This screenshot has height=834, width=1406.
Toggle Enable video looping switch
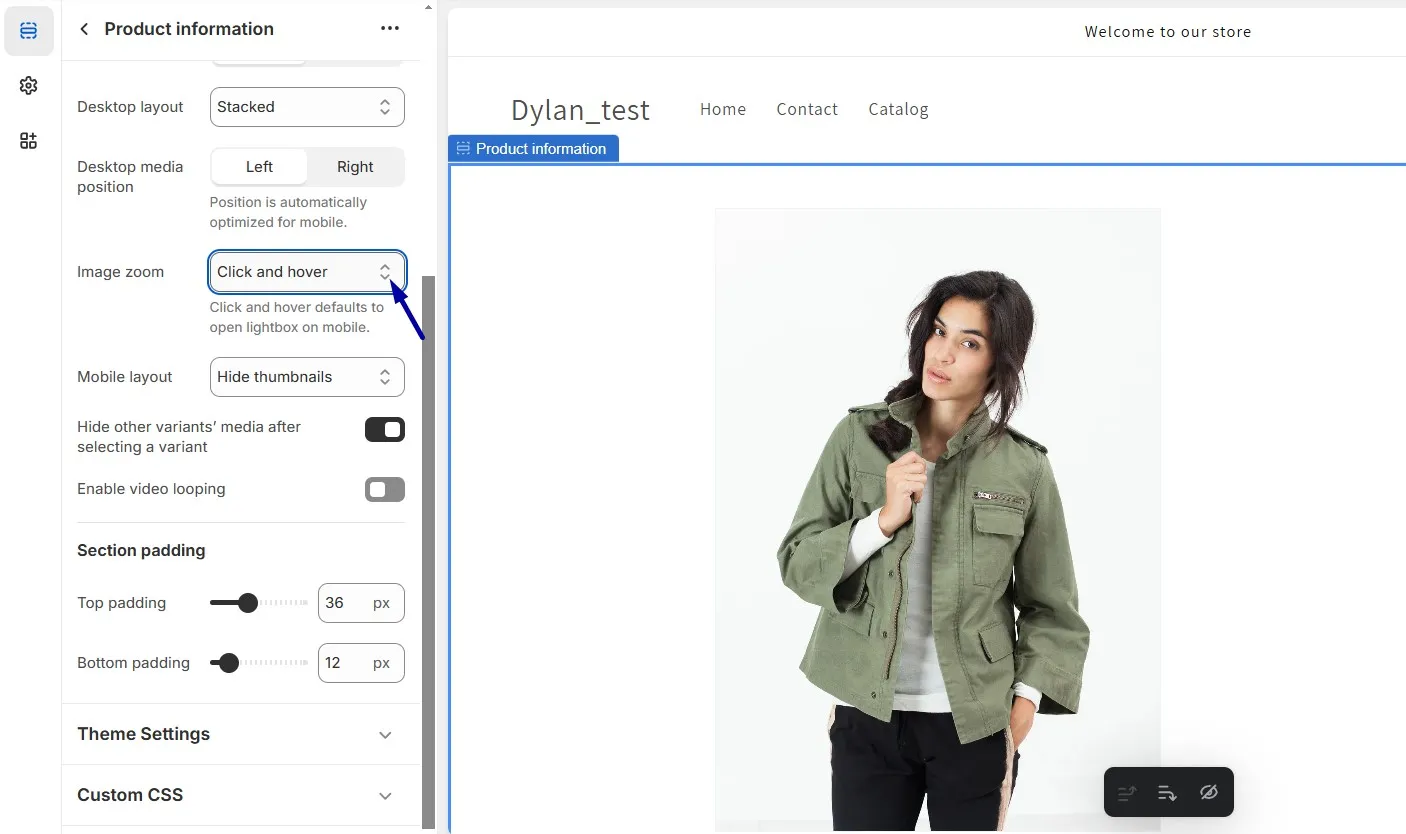click(385, 489)
